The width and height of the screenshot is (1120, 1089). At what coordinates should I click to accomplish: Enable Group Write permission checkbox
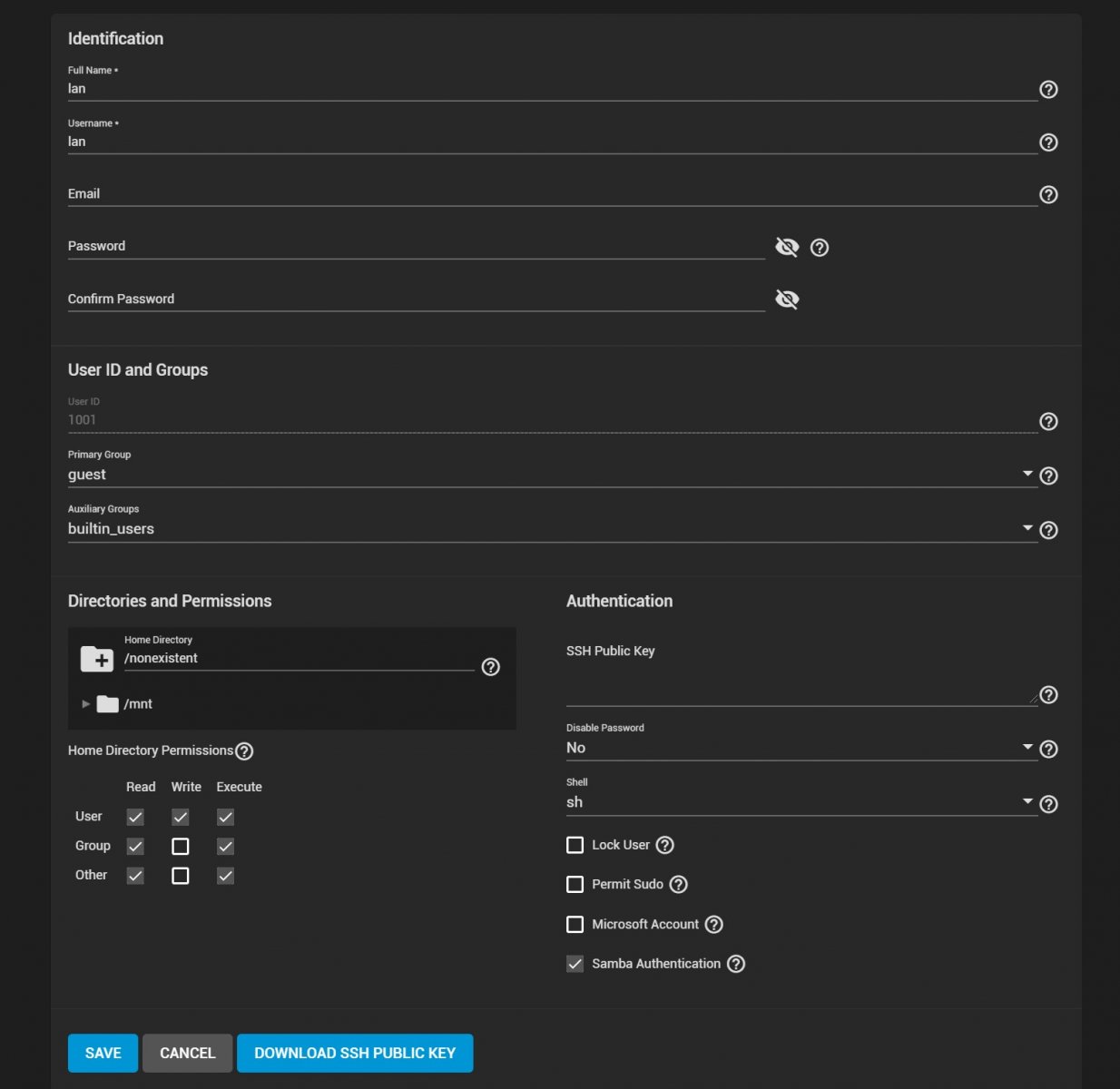click(181, 846)
